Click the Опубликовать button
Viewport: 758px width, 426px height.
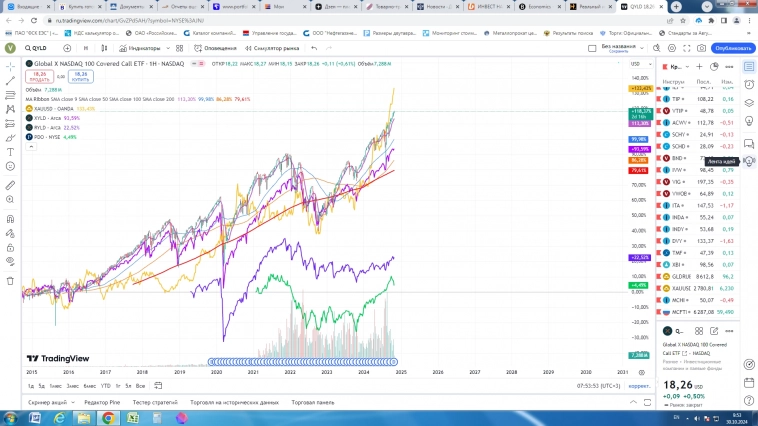733,48
